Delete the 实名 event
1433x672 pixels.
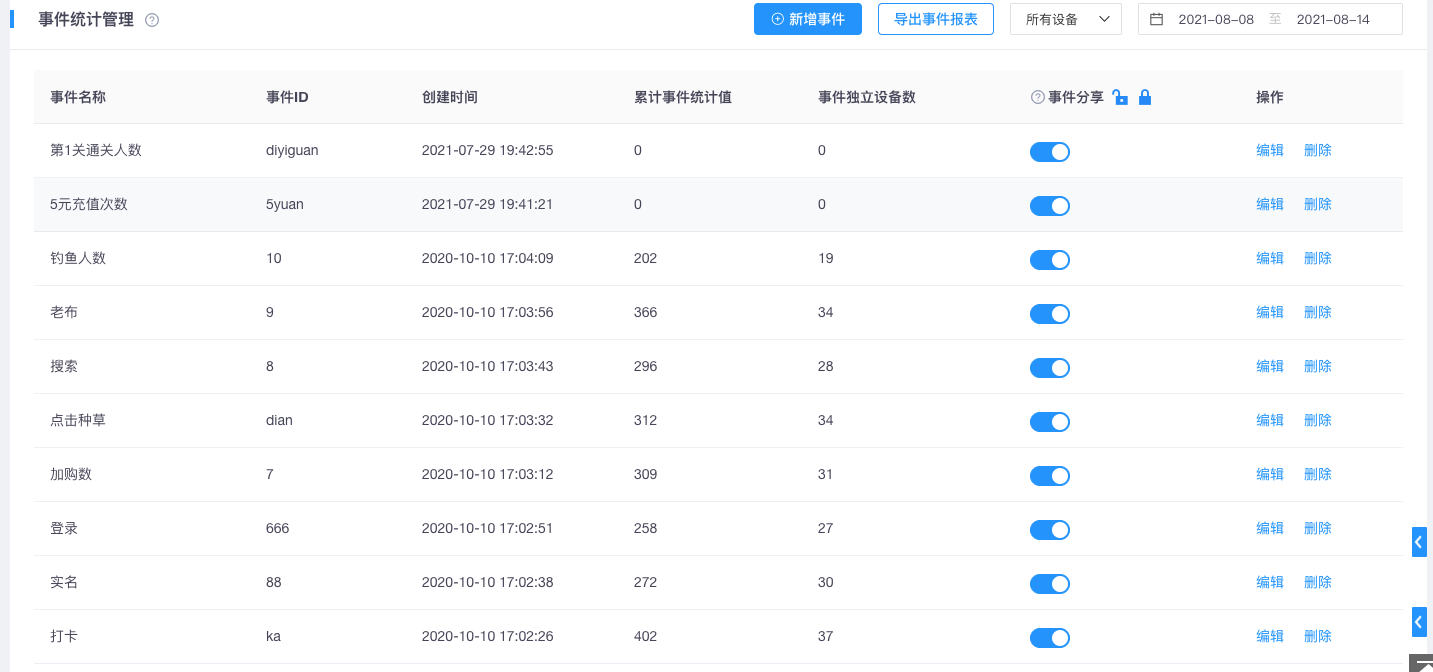point(1318,582)
